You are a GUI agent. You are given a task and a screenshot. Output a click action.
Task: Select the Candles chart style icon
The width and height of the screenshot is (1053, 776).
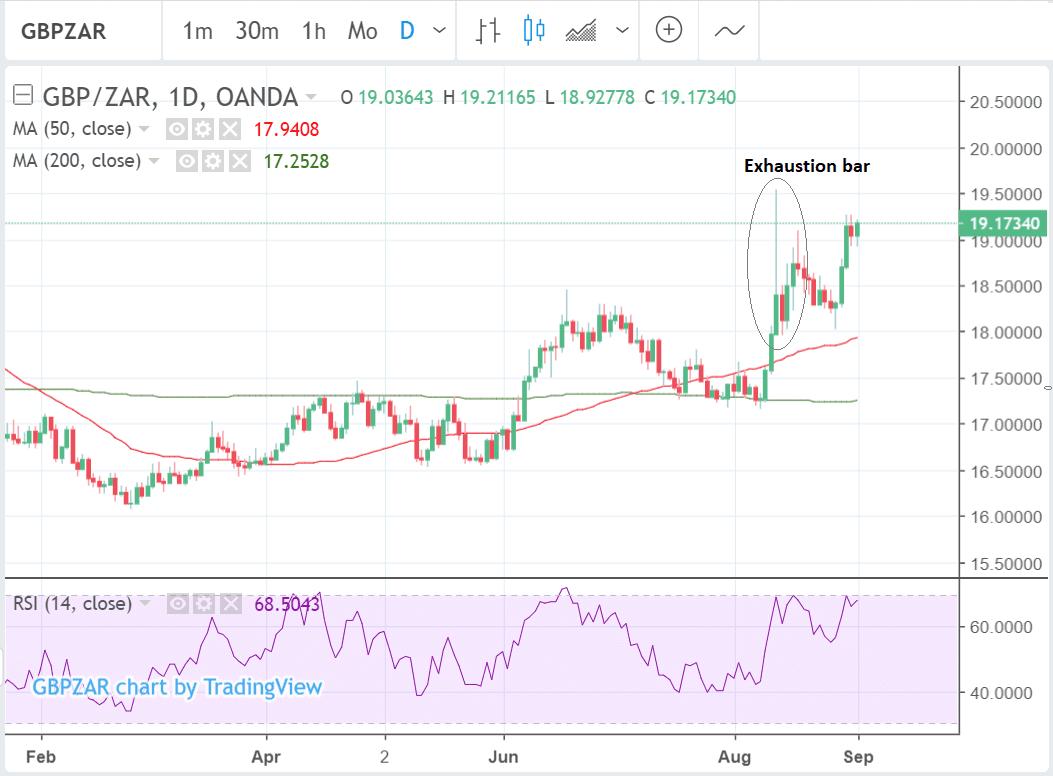(x=534, y=31)
